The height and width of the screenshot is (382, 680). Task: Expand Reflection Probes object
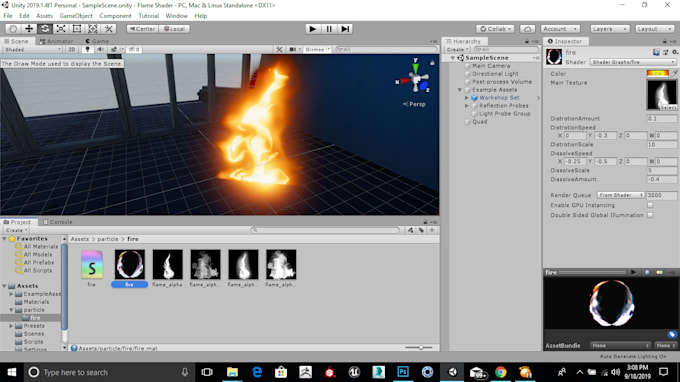click(x=467, y=106)
